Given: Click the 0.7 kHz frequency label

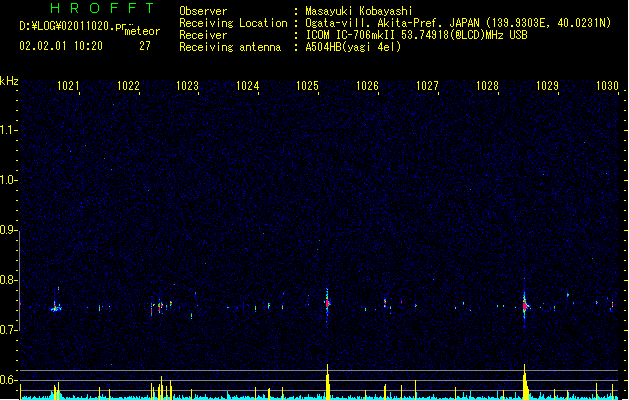Looking at the screenshot, I should (8, 330).
